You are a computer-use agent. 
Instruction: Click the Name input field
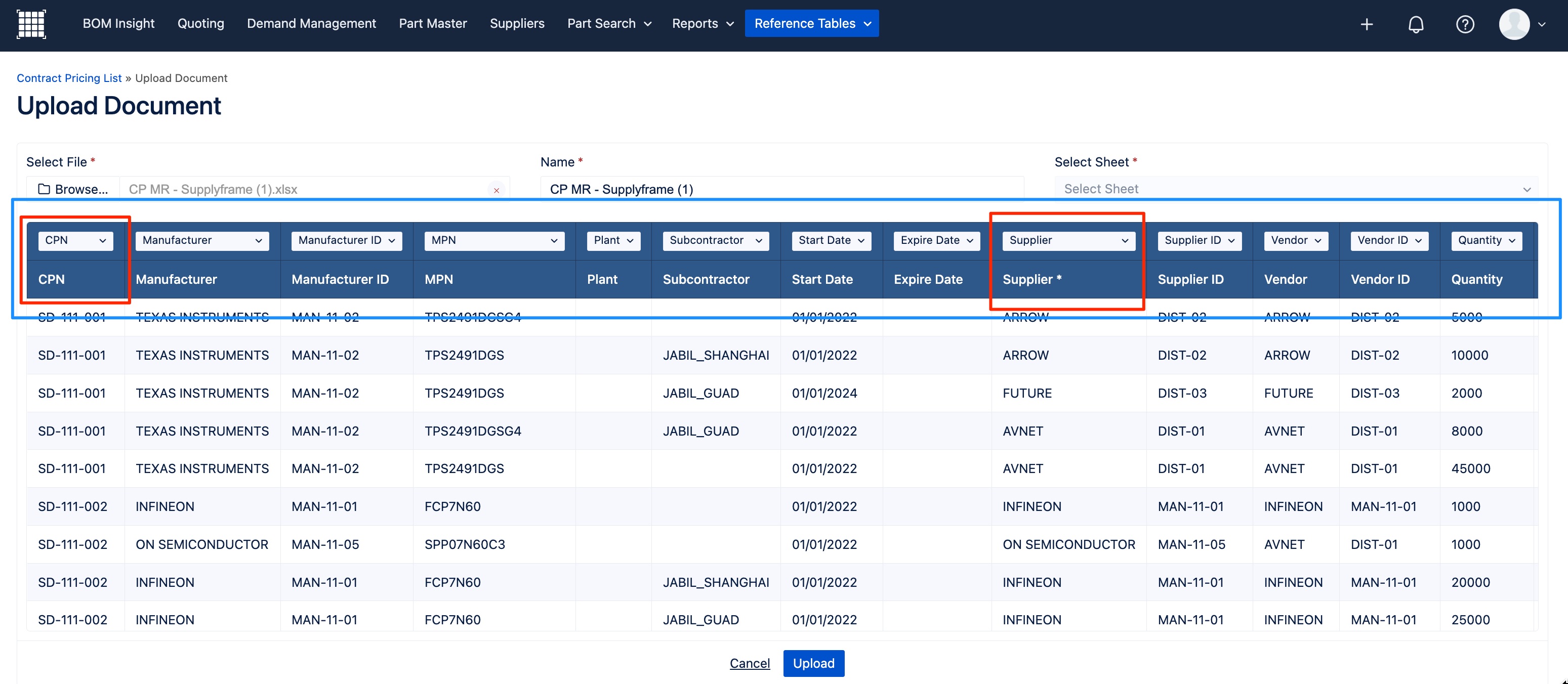[x=781, y=189]
